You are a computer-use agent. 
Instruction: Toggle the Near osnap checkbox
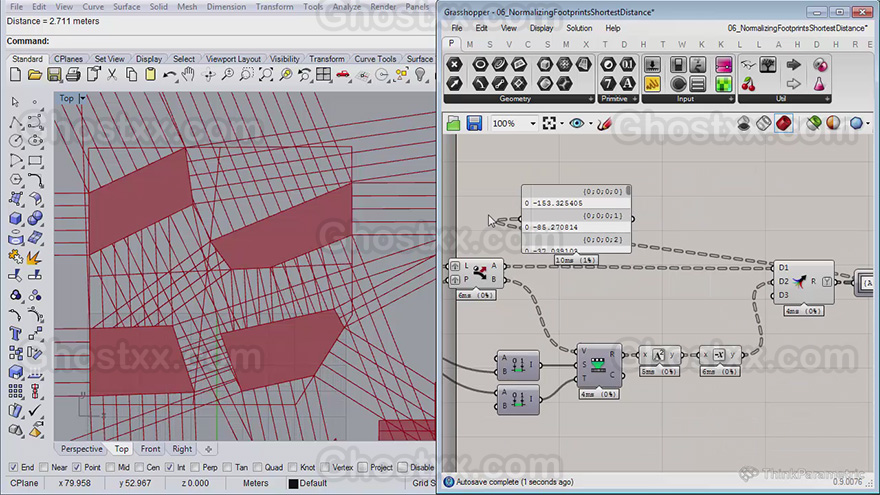tap(44, 467)
